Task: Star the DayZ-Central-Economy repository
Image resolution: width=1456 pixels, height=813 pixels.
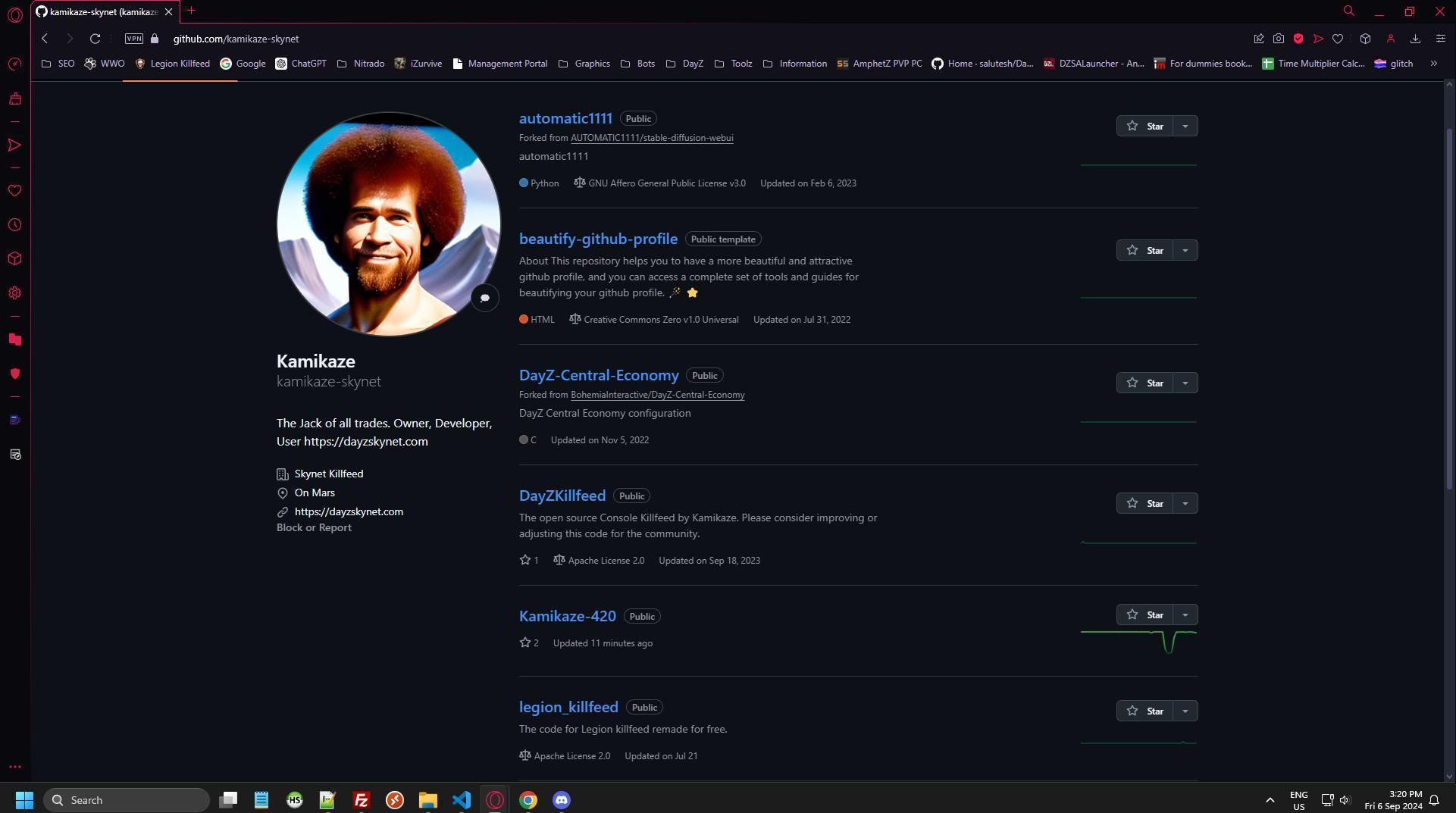Action: pos(1145,383)
